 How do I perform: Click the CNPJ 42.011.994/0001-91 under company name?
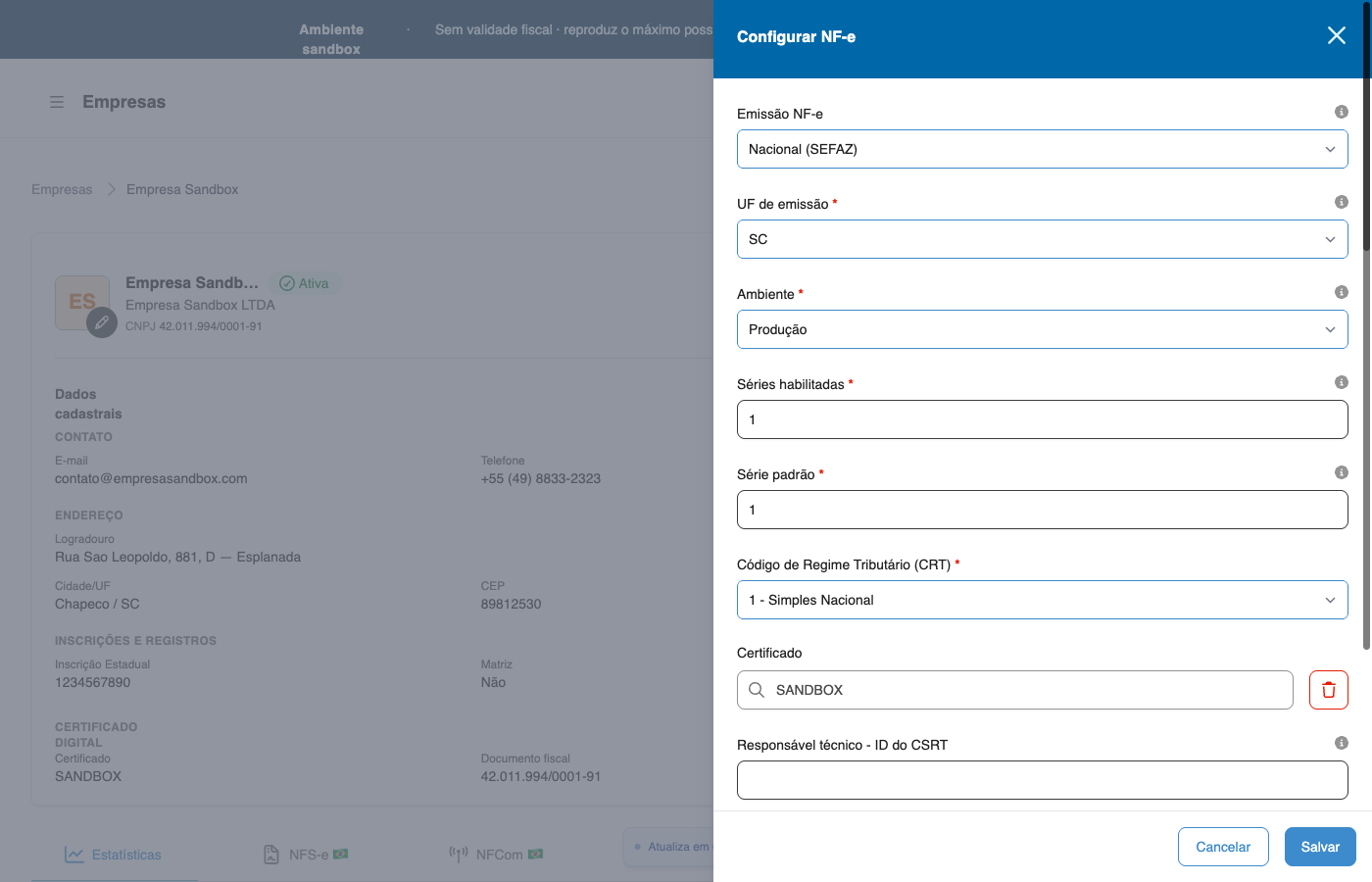tap(194, 326)
